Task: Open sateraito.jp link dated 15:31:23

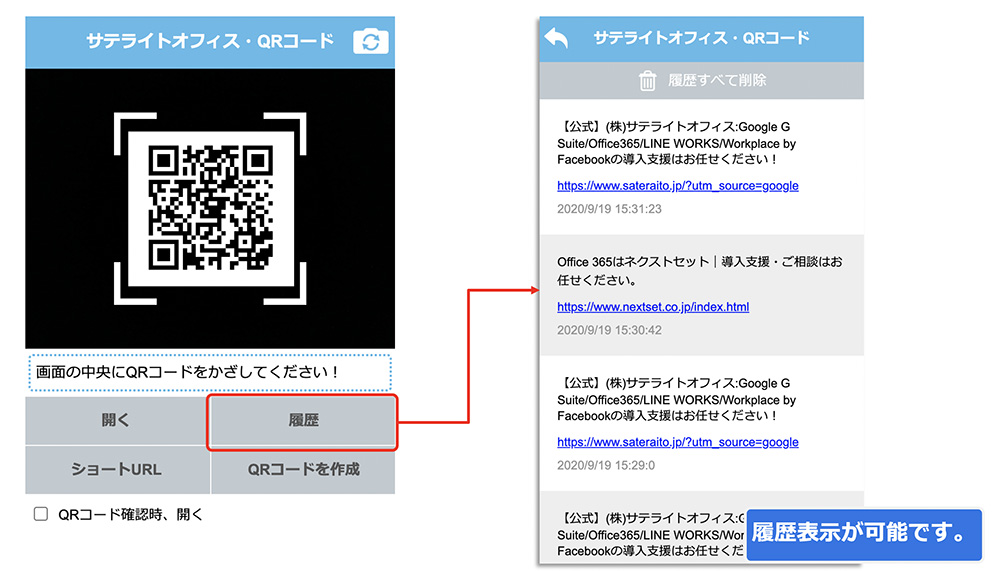Action: (x=677, y=186)
